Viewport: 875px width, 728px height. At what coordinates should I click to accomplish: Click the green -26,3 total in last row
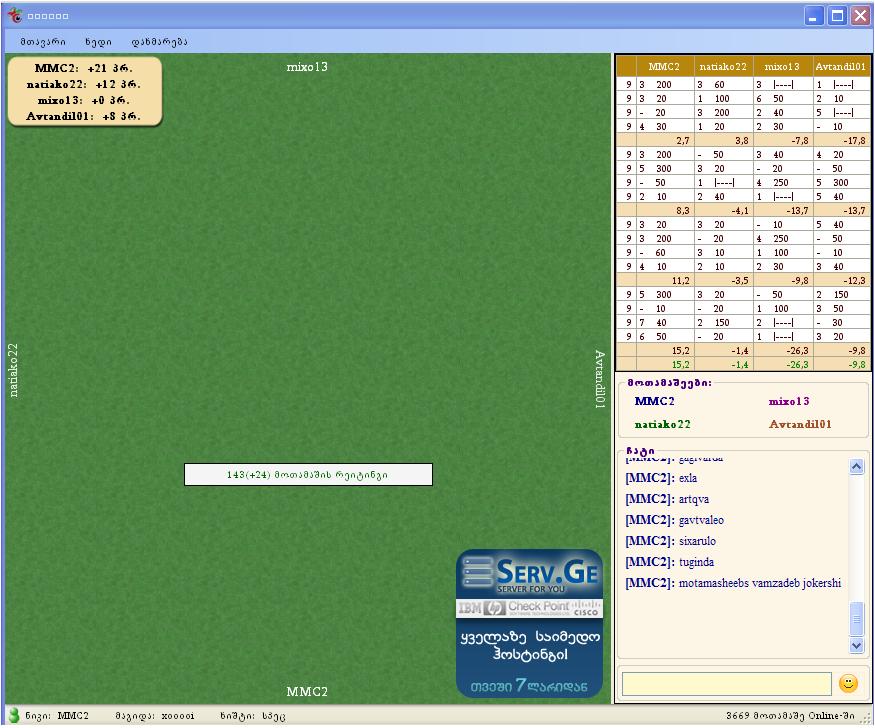[797, 365]
